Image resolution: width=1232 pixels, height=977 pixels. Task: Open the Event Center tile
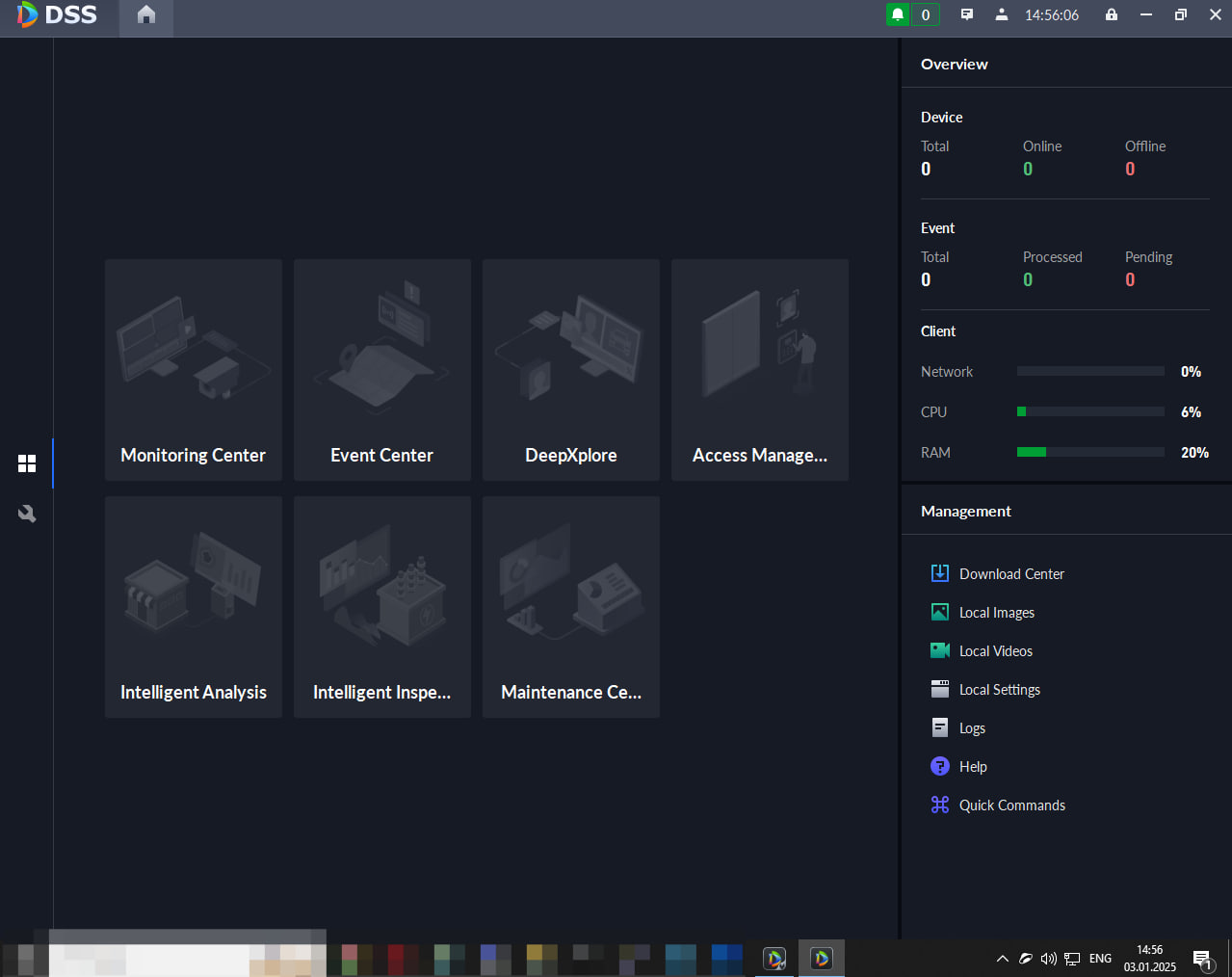[x=382, y=370]
